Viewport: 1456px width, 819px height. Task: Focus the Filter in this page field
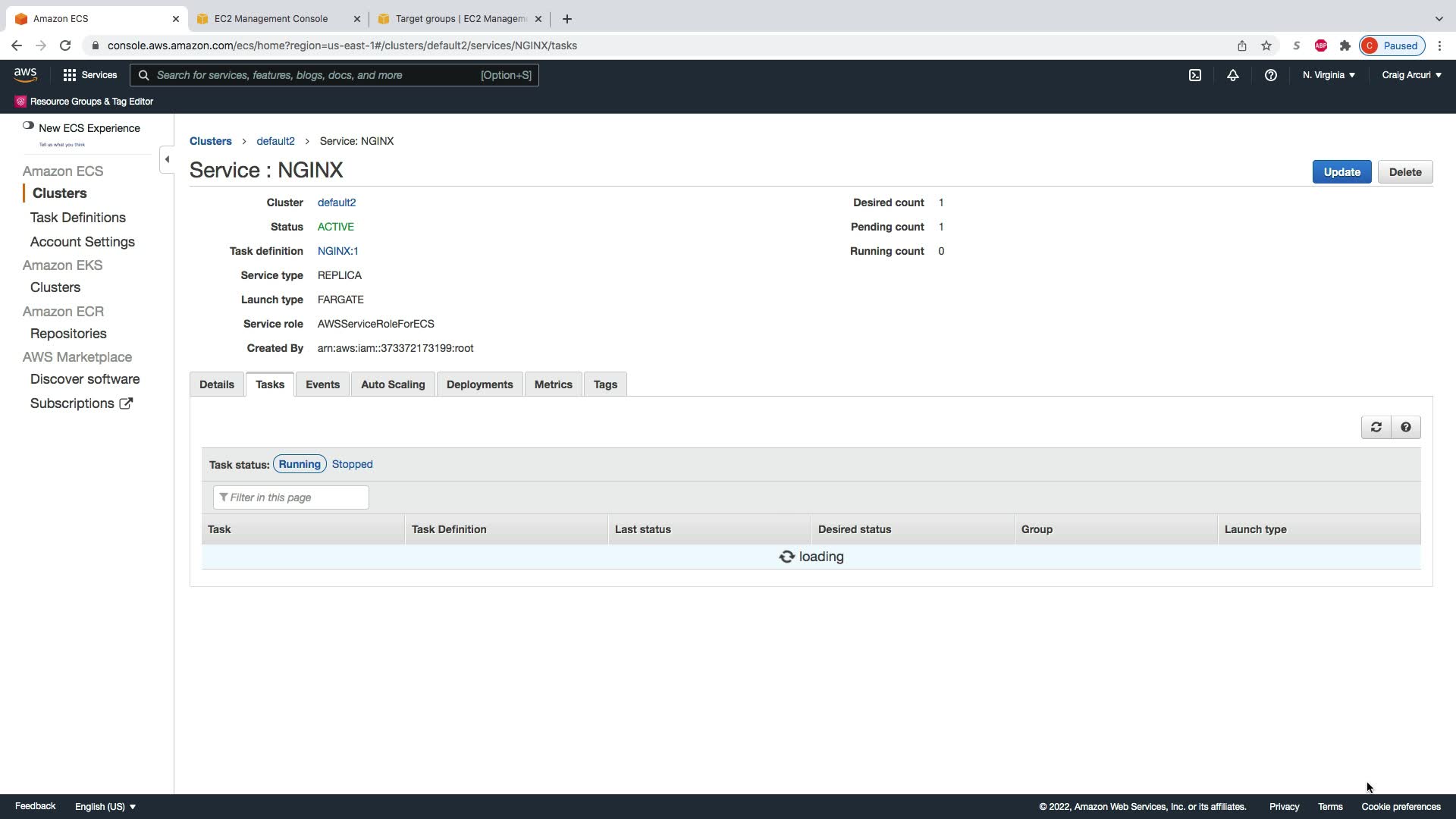(x=291, y=497)
